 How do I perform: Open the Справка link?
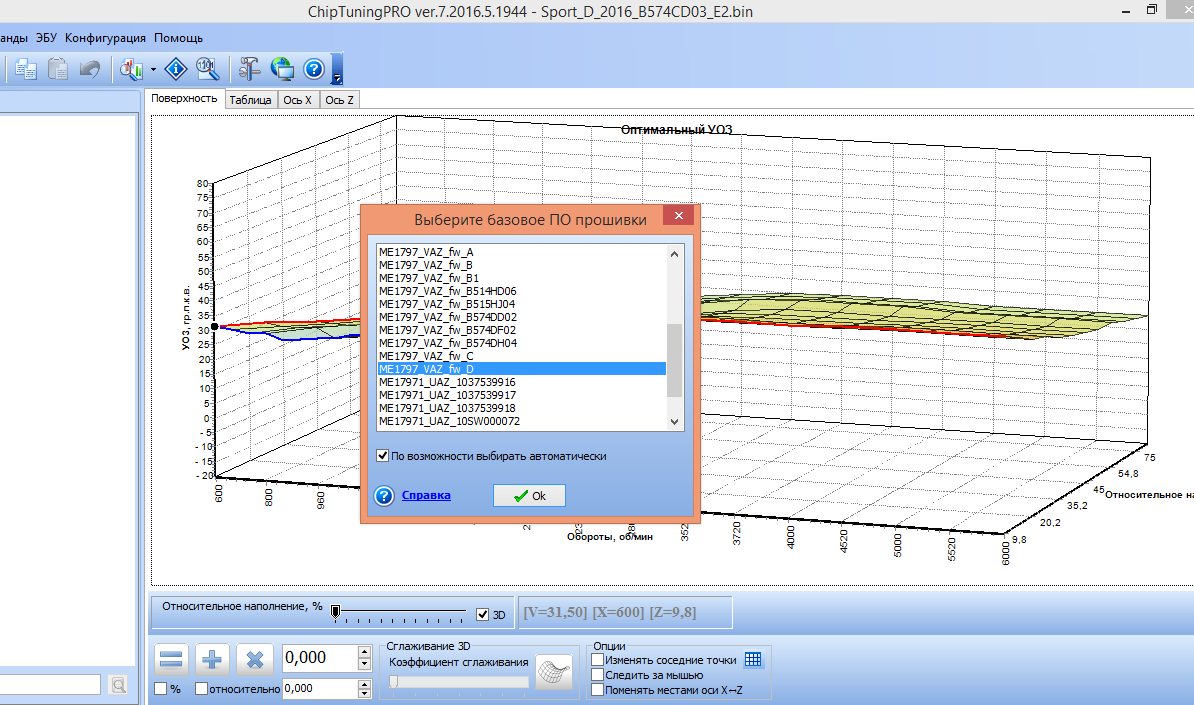pos(426,495)
